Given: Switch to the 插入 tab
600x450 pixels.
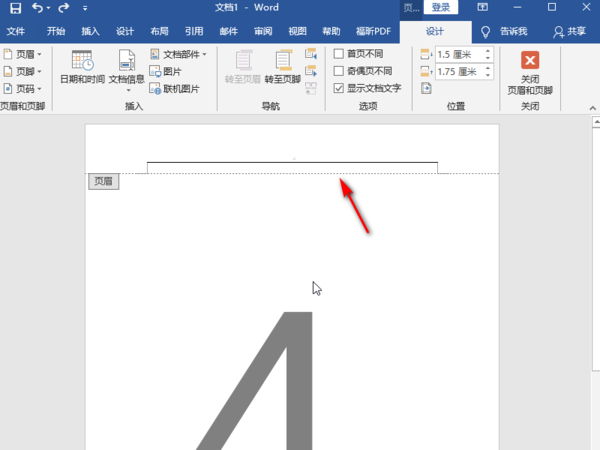Looking at the screenshot, I should tap(90, 31).
